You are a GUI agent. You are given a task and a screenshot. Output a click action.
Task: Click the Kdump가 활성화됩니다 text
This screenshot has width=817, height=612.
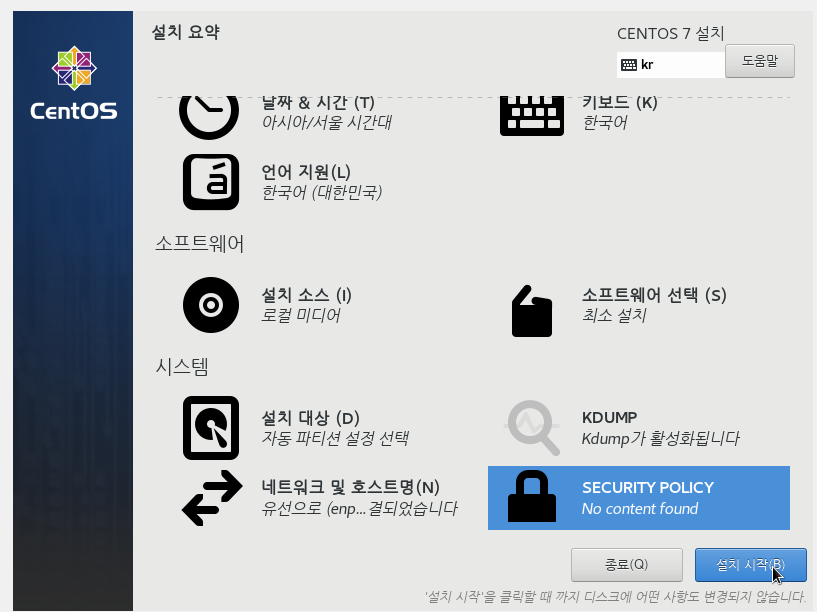coord(660,439)
